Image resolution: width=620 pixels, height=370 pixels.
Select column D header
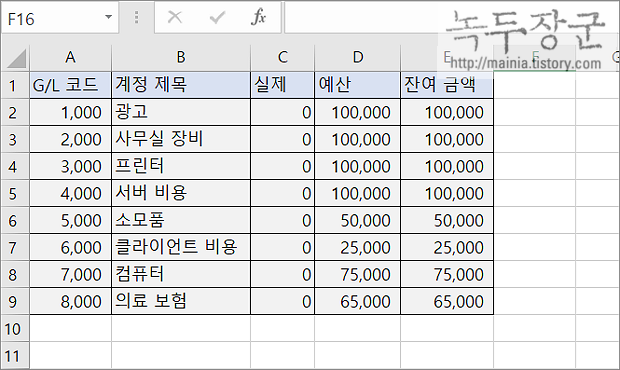357,58
